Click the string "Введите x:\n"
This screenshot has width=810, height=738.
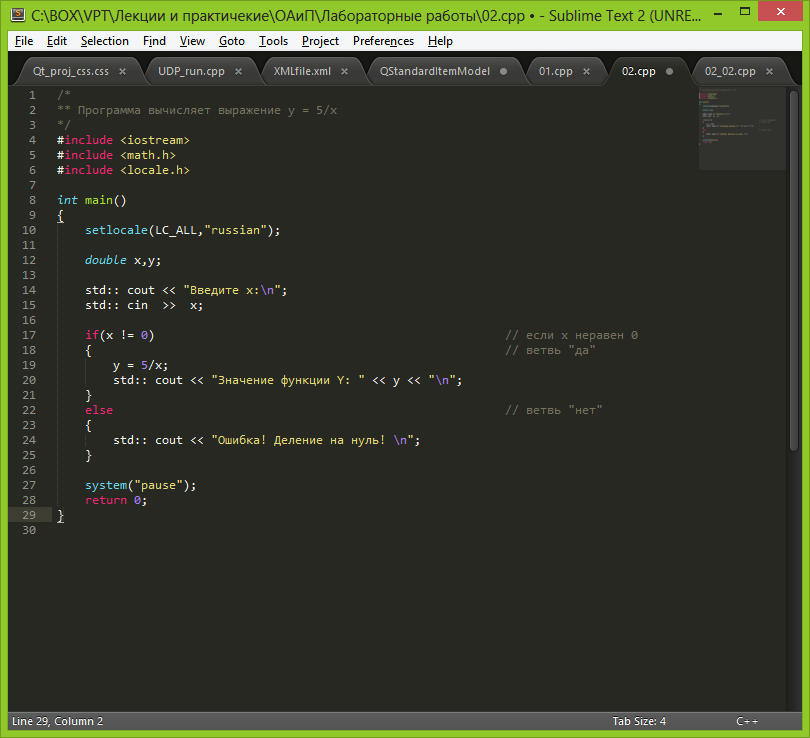tap(231, 290)
